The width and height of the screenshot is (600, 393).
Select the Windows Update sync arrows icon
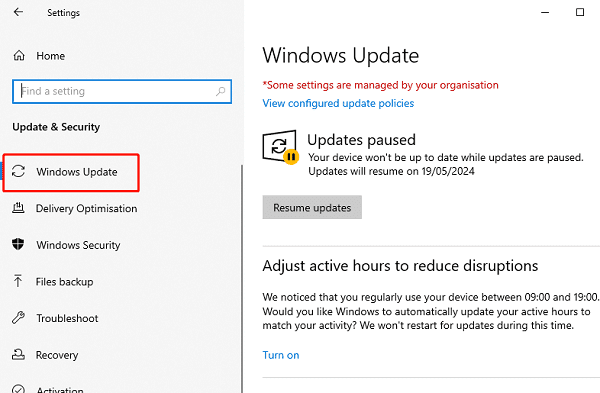click(x=18, y=171)
